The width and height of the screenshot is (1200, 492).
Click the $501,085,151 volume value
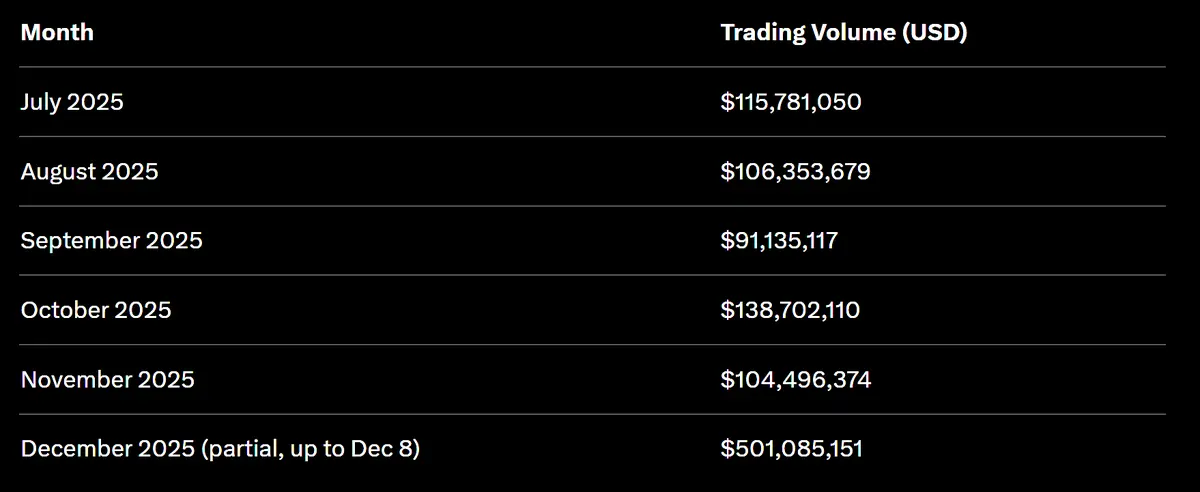pos(791,450)
